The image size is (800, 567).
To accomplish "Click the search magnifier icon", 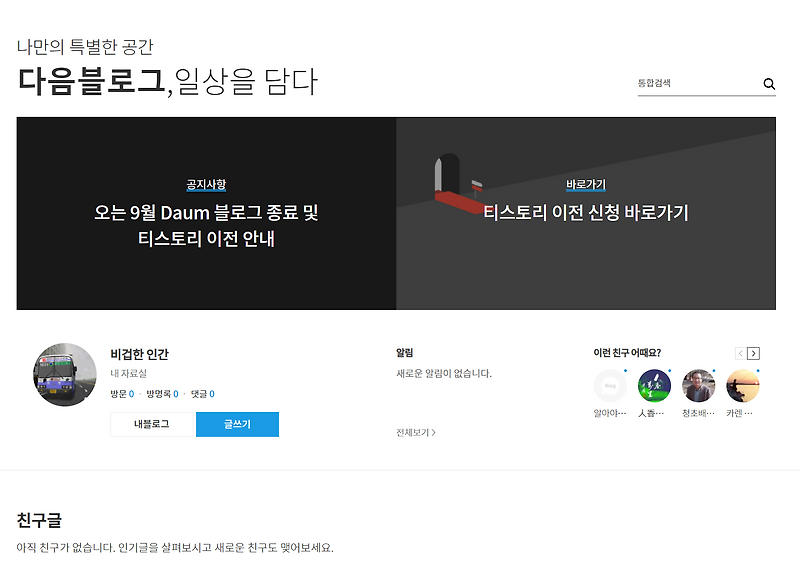I will click(x=769, y=84).
